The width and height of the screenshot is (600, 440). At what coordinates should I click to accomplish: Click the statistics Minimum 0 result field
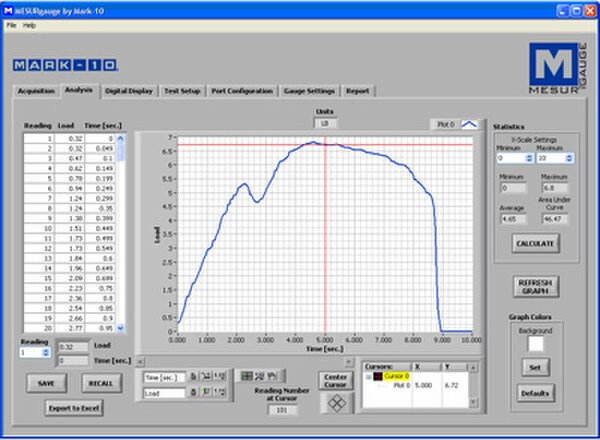(513, 188)
